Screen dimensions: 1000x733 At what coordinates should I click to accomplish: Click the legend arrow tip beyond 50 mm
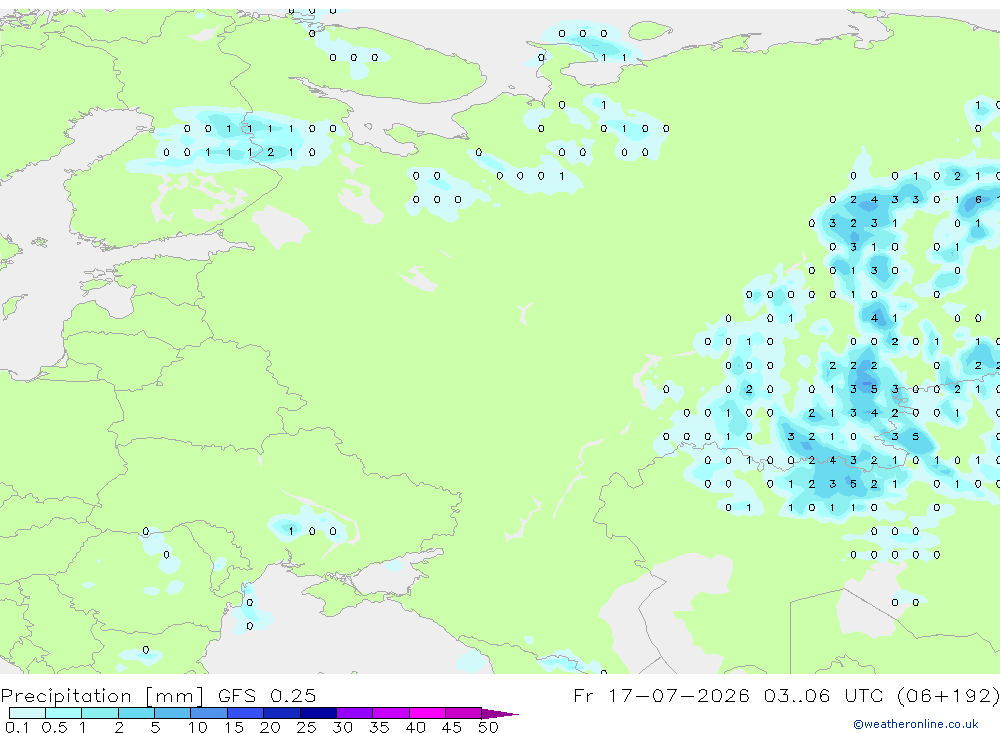tap(500, 713)
